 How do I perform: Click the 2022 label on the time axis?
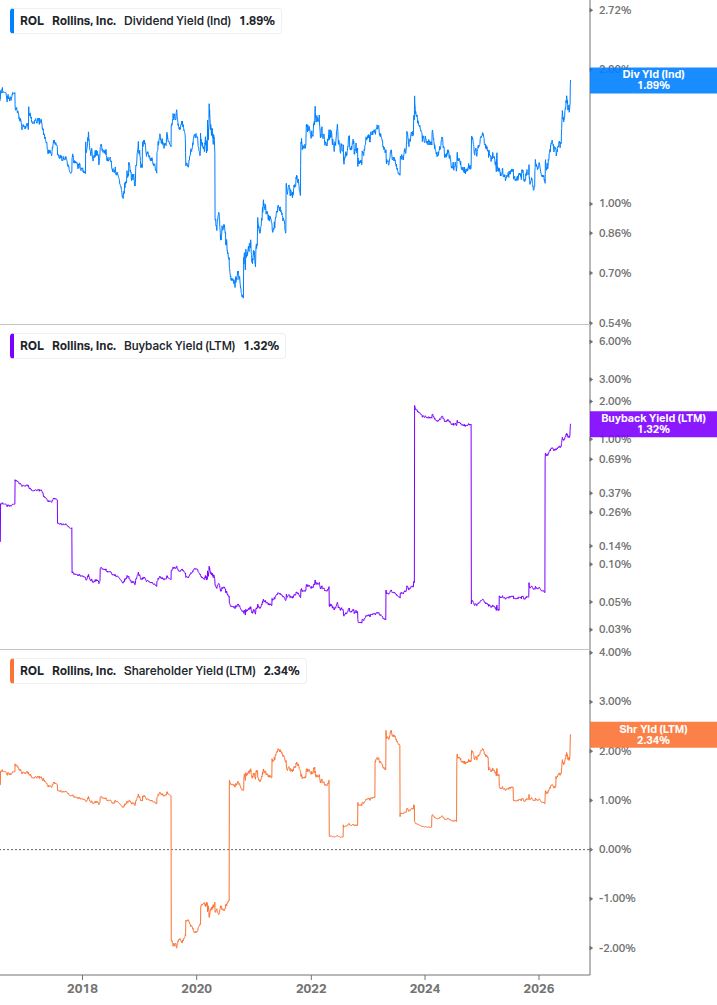click(x=311, y=989)
